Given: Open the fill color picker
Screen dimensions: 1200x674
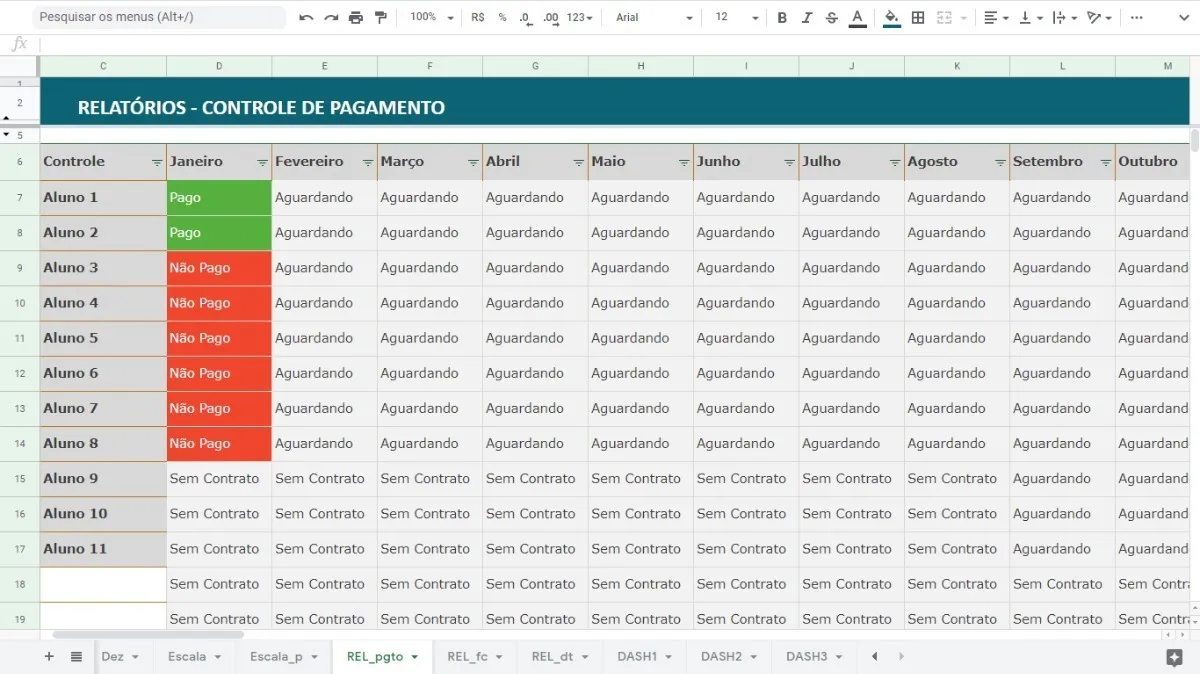Looking at the screenshot, I should click(891, 18).
